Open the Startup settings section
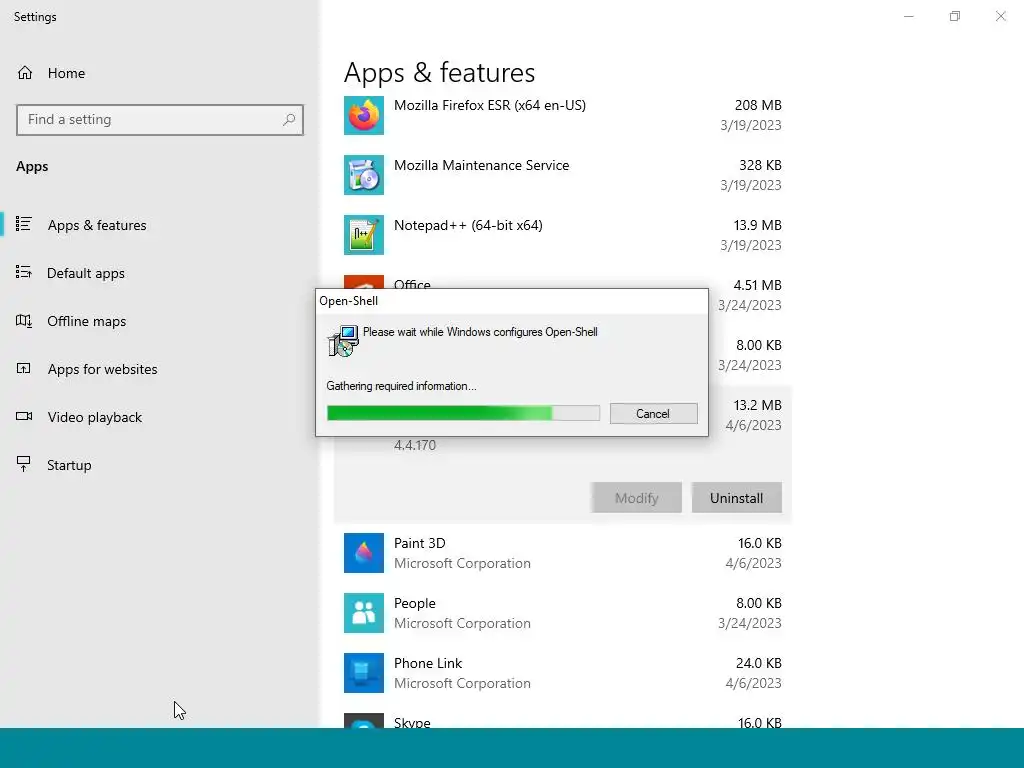Viewport: 1024px width, 768px height. tap(69, 465)
